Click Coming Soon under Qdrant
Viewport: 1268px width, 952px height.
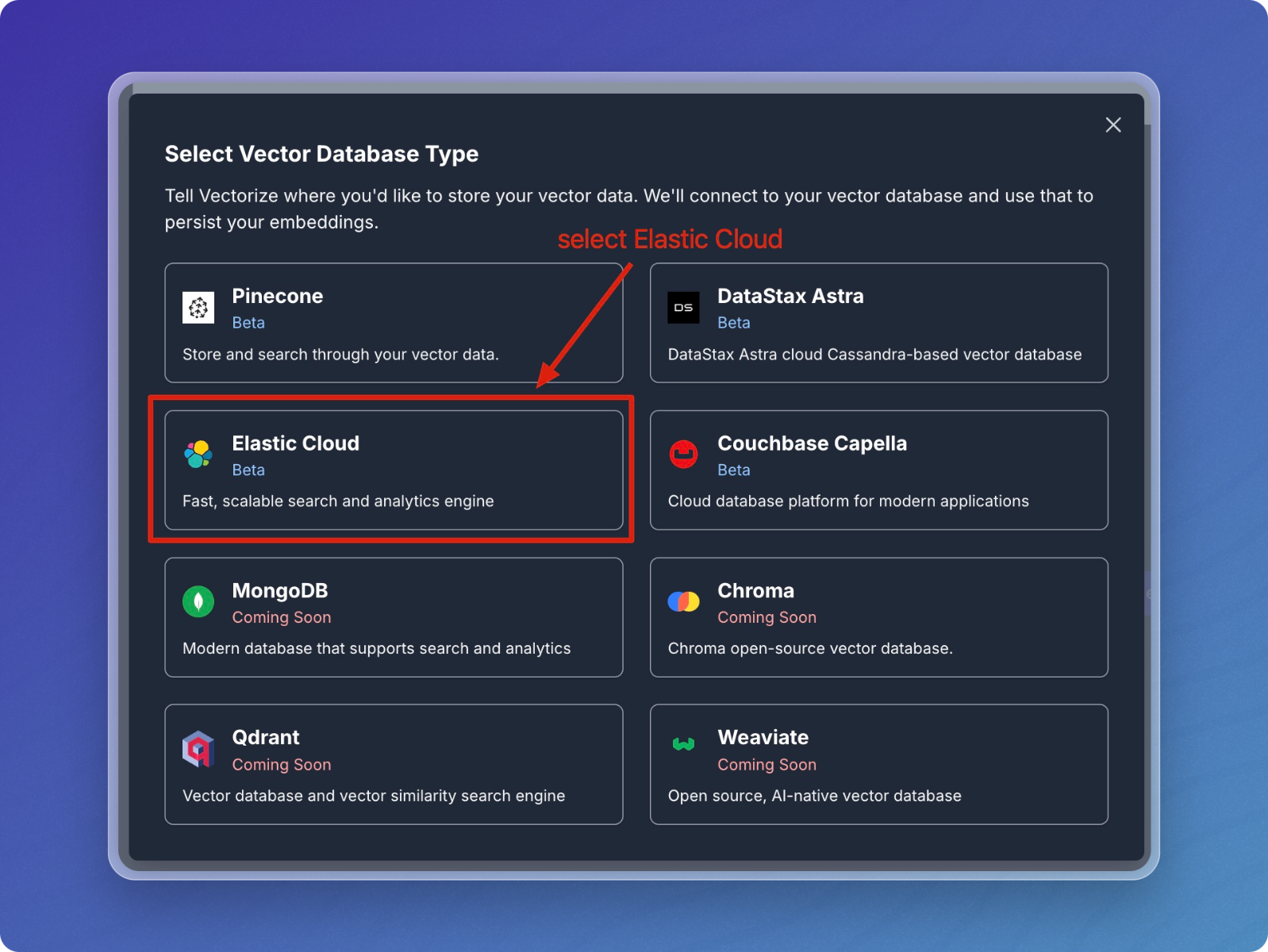[x=282, y=765]
